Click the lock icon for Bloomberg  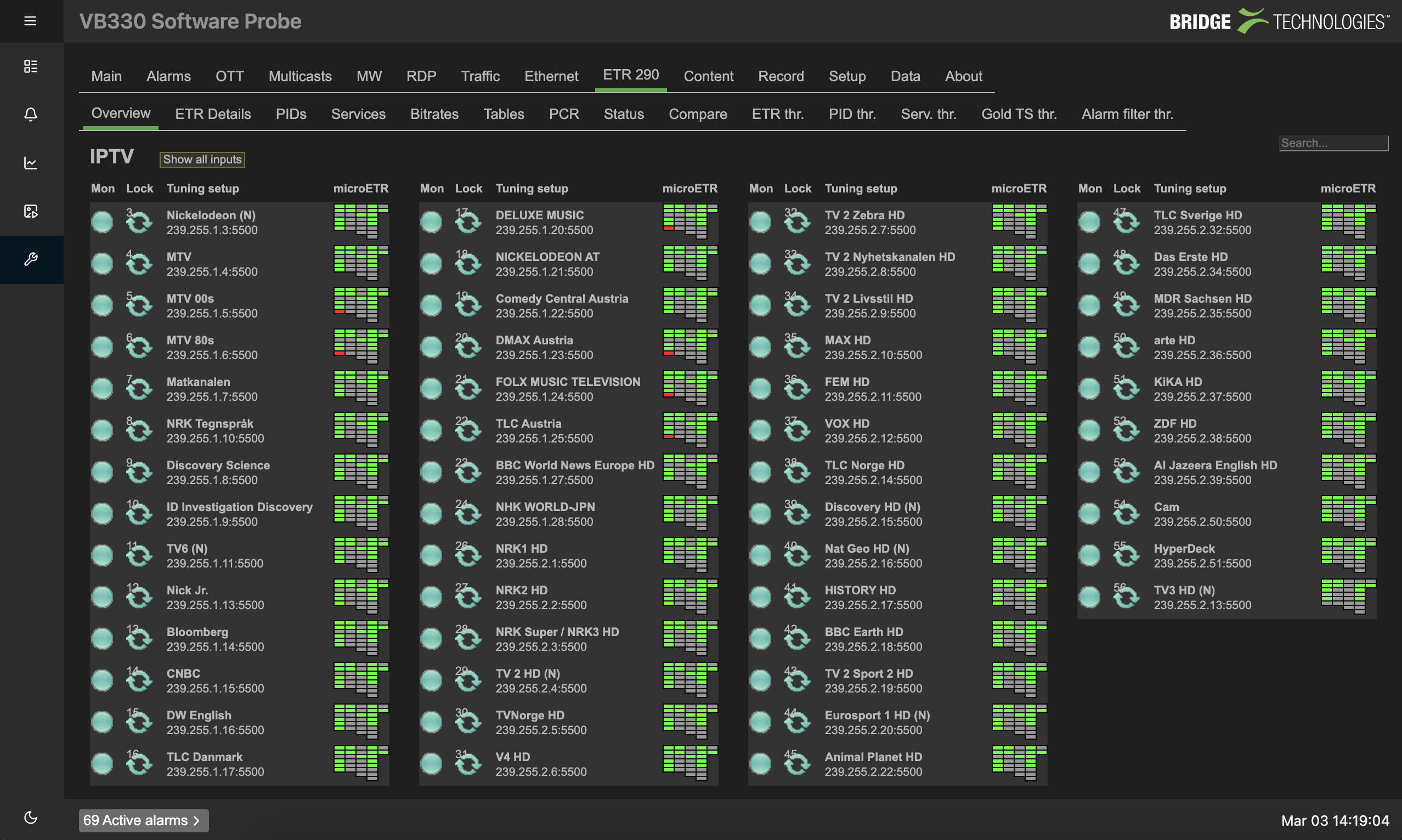pos(139,638)
